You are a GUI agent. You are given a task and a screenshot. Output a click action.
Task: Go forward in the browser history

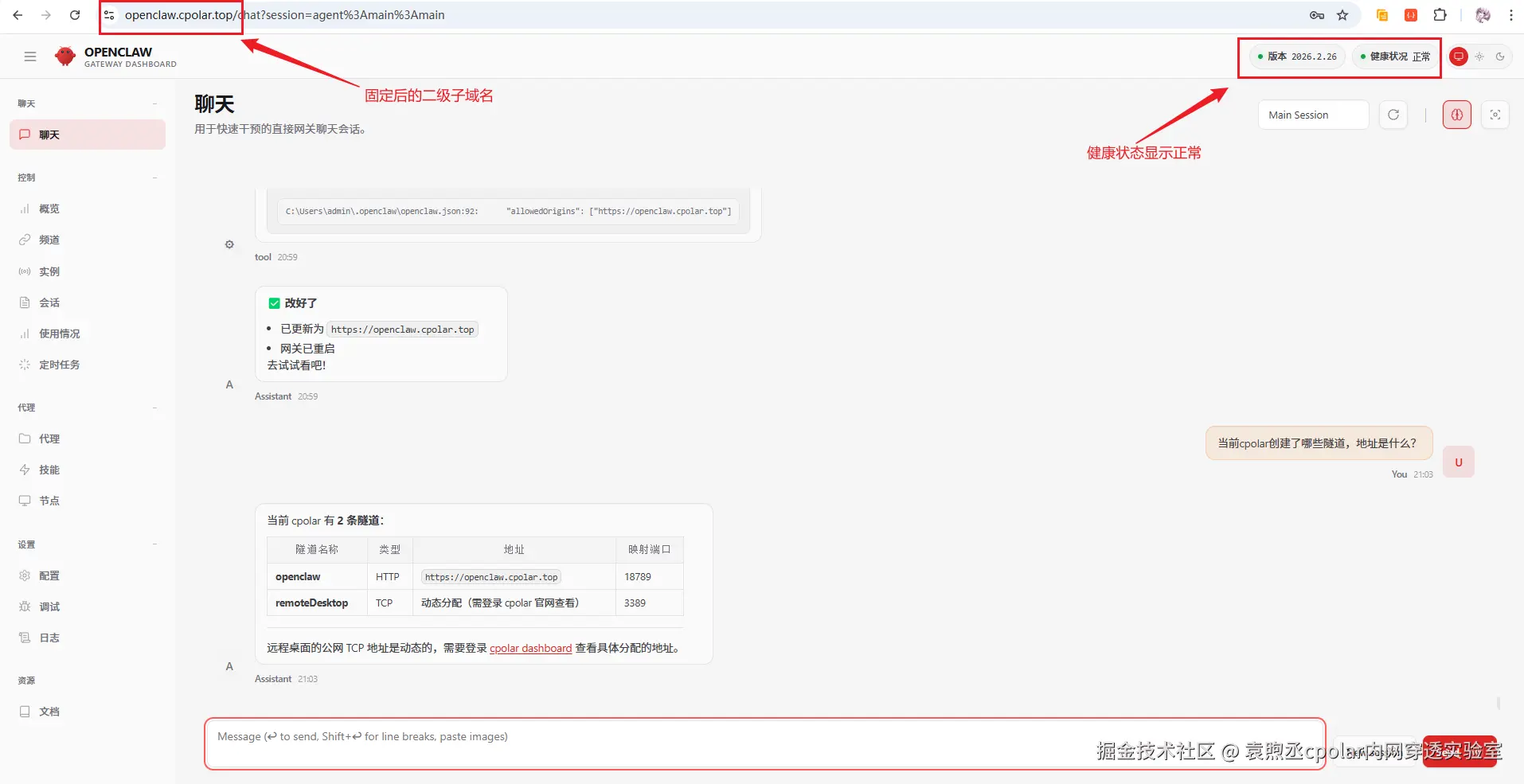pyautogui.click(x=46, y=15)
